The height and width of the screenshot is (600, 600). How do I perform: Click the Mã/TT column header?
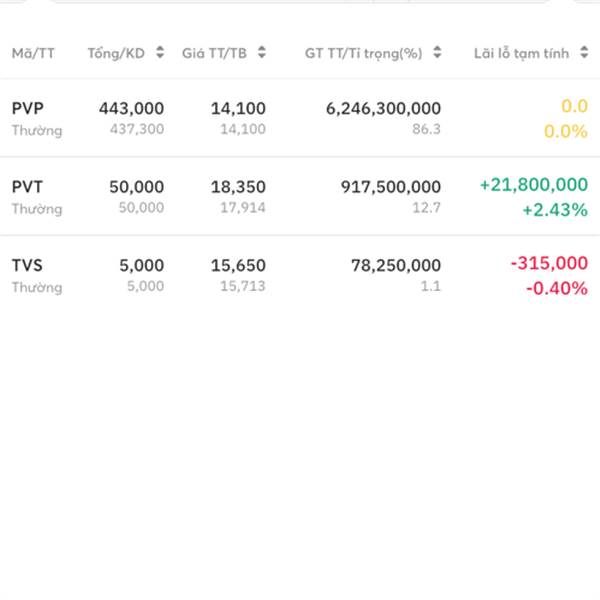[x=33, y=53]
